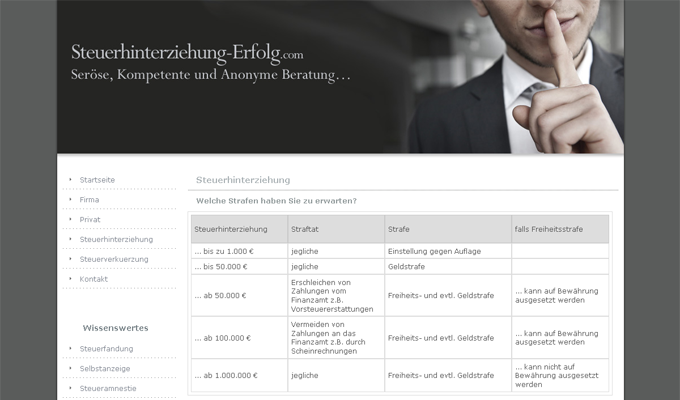Open the Steuerverkuerzung link

point(114,259)
